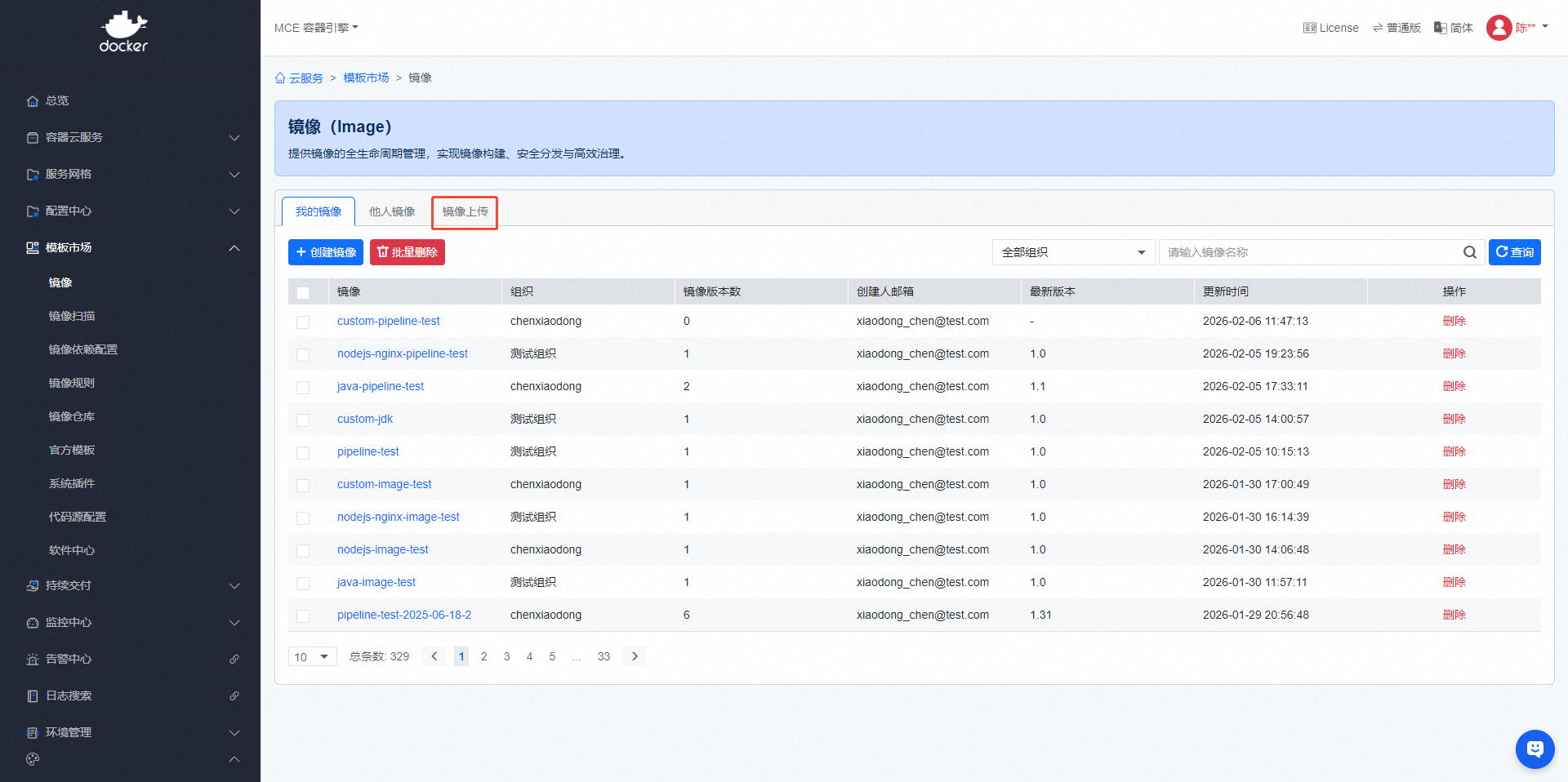Switch to the 镜像上传 tab
The image size is (1568, 782).
465,212
